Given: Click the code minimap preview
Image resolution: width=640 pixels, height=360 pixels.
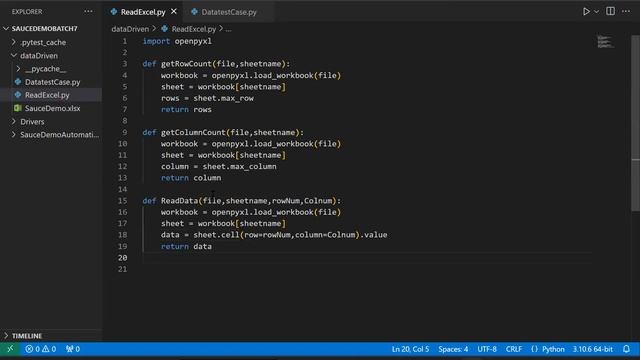Looking at the screenshot, I should point(605,42).
